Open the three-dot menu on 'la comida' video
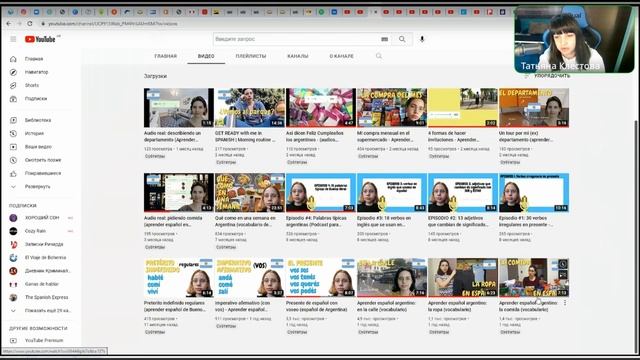 (x=565, y=303)
